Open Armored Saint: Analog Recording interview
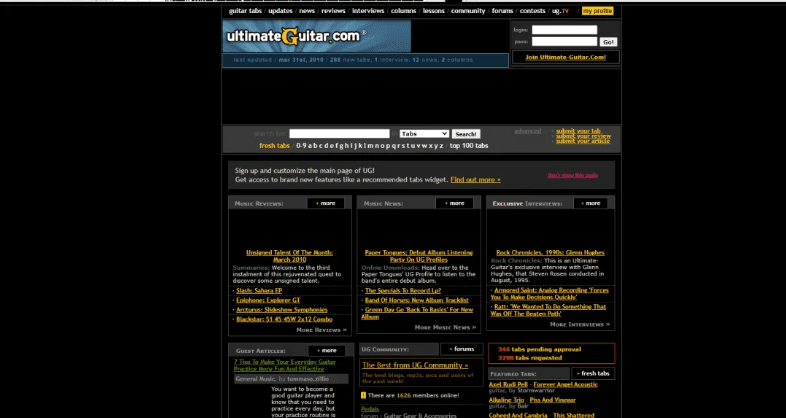Image resolution: width=786 pixels, height=418 pixels. (x=549, y=294)
